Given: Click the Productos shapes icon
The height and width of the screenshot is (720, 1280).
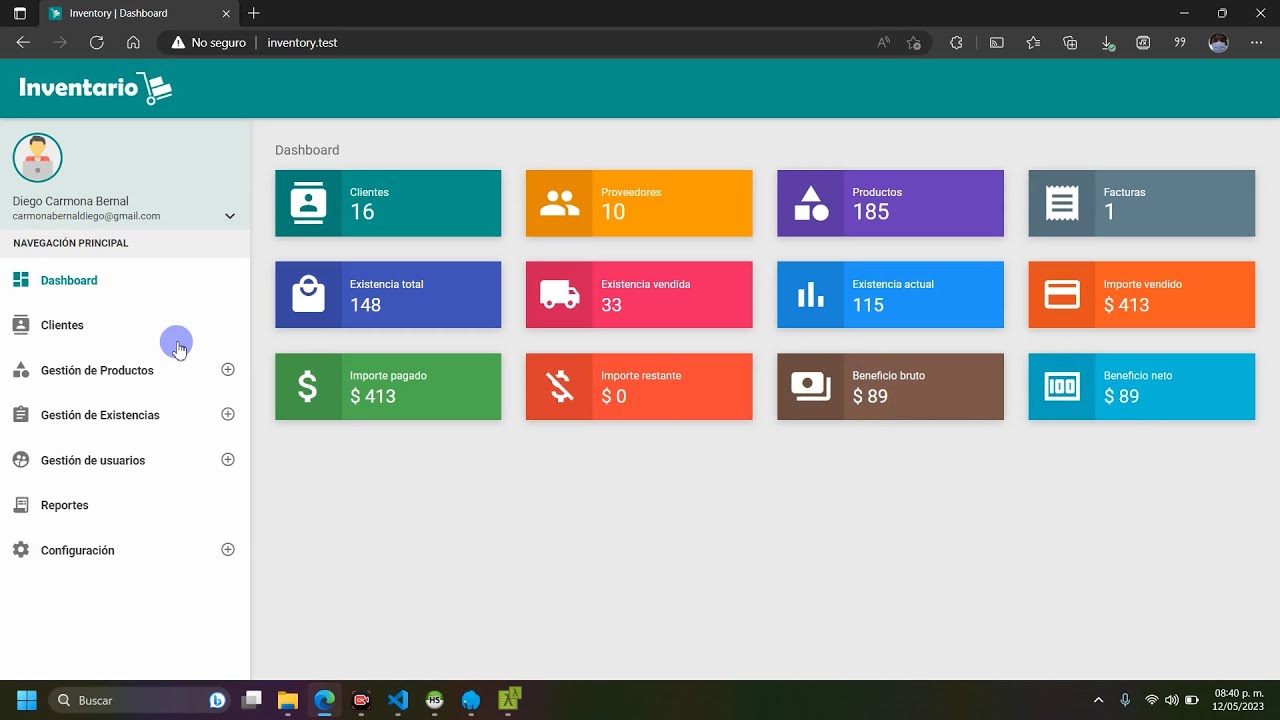Looking at the screenshot, I should 811,203.
